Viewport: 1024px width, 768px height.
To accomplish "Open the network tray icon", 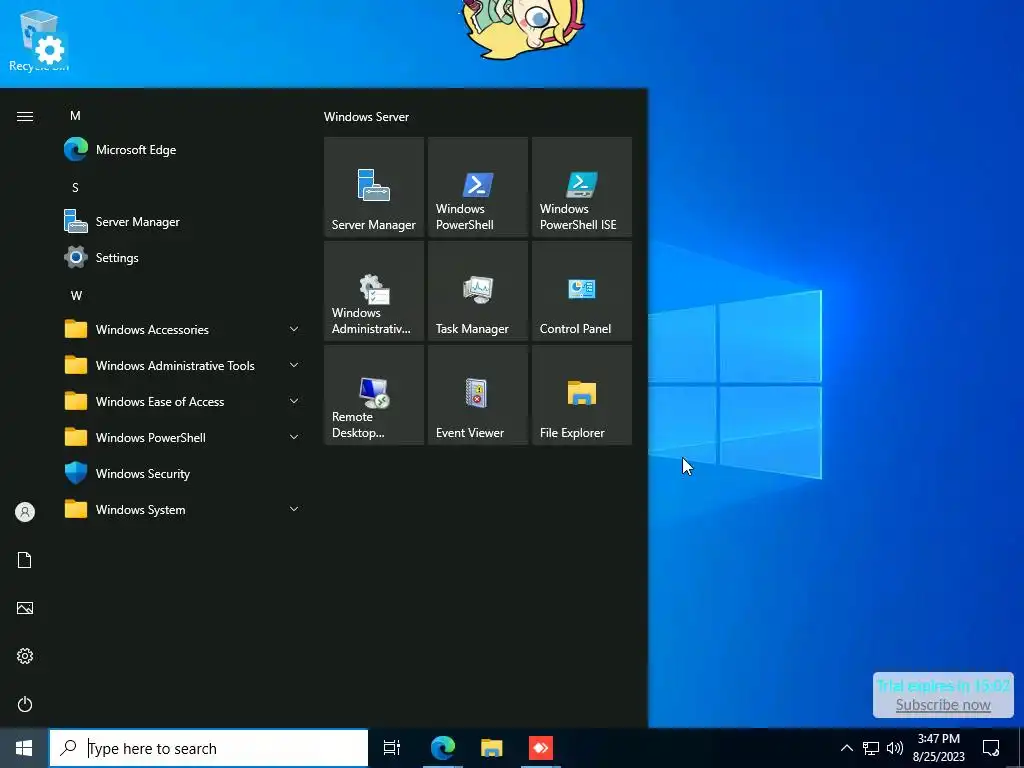I will click(871, 748).
